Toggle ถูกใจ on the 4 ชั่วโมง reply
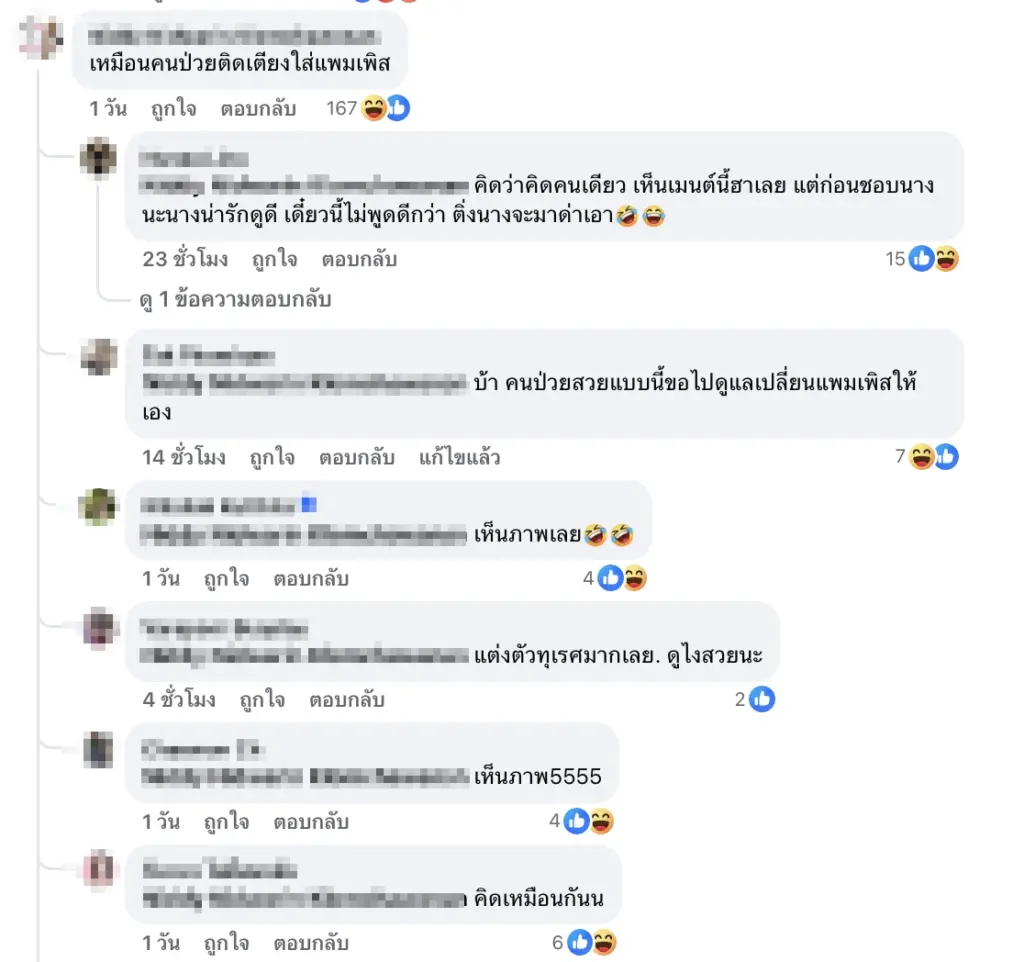Image resolution: width=1024 pixels, height=962 pixels. [263, 700]
